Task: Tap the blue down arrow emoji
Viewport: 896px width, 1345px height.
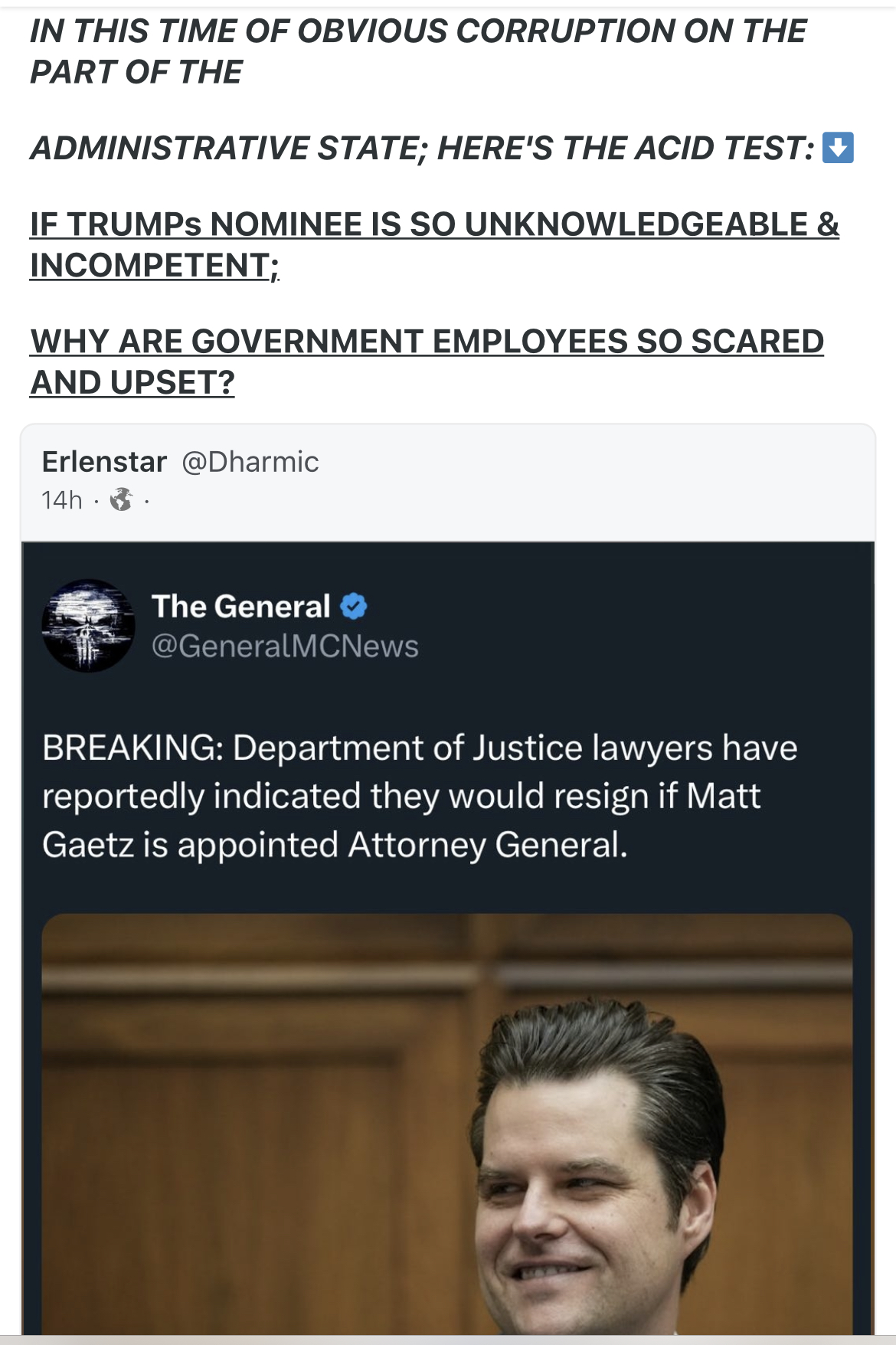Action: coord(838,148)
